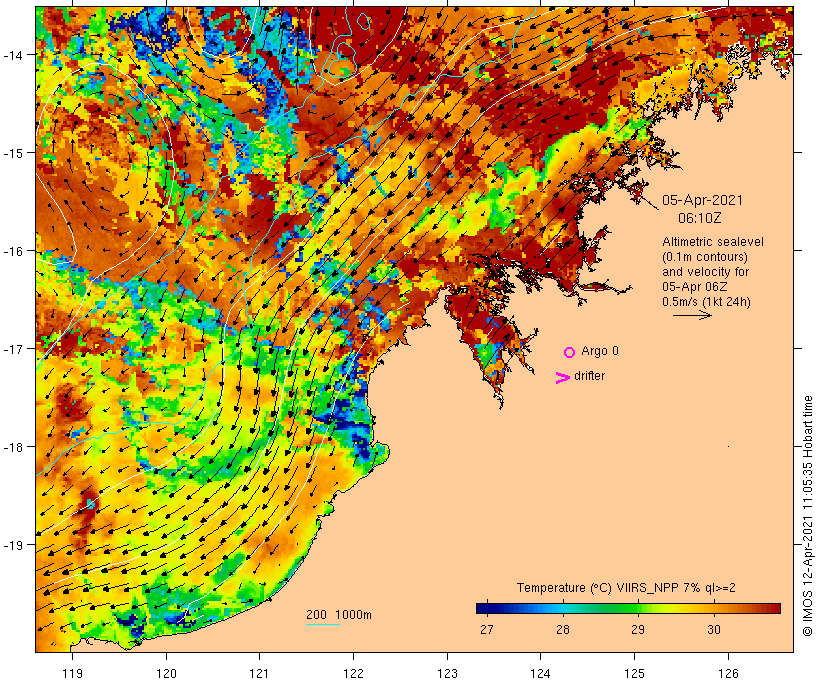Screen dimensions: 820x680
Task: Click longitude axis label 122
Action: pos(354,673)
